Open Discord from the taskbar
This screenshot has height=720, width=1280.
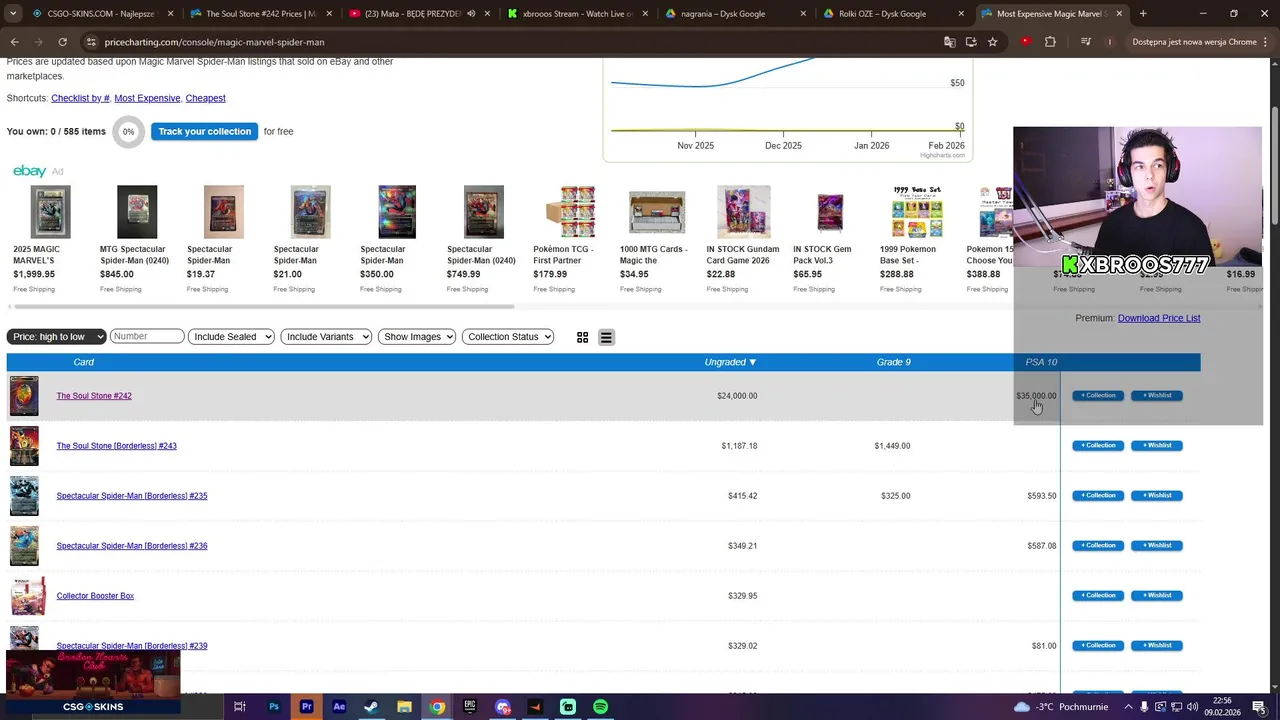click(x=502, y=707)
